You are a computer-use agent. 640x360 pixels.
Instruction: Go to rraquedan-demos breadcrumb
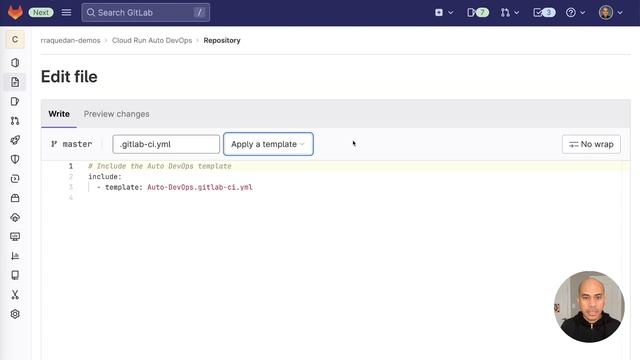70,40
